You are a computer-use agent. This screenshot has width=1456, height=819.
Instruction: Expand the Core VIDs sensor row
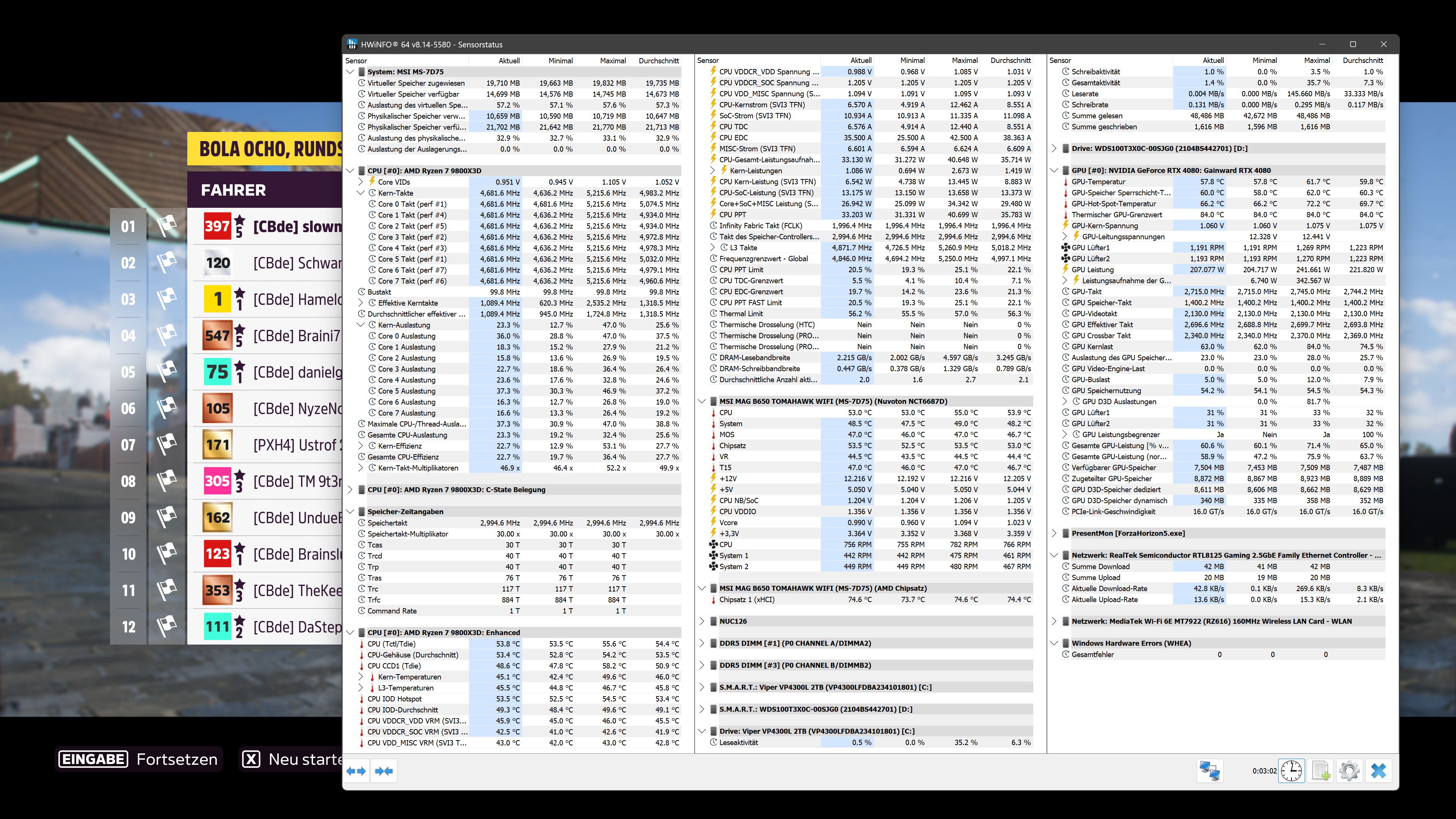(361, 182)
